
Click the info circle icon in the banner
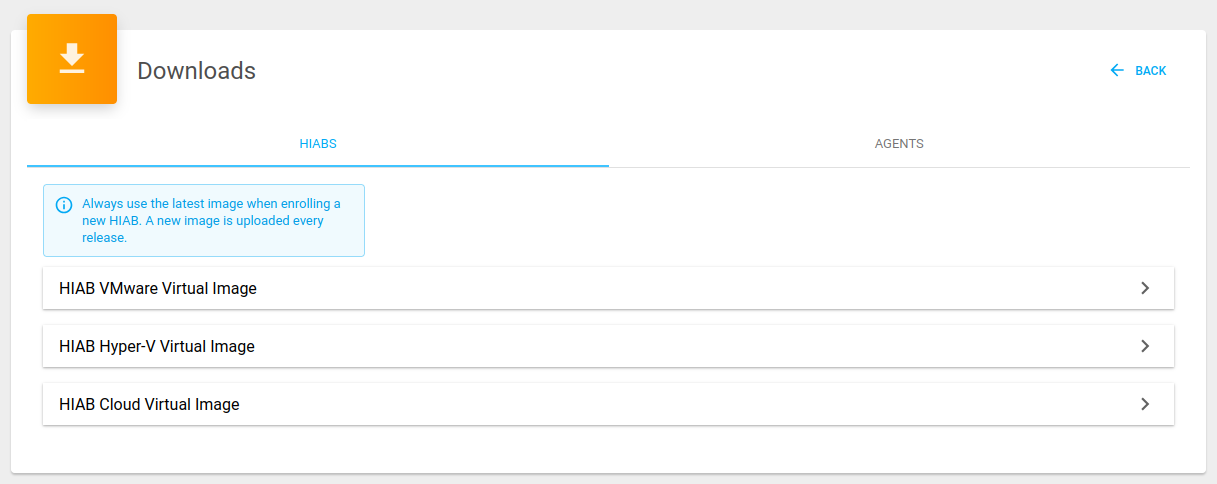pos(64,205)
